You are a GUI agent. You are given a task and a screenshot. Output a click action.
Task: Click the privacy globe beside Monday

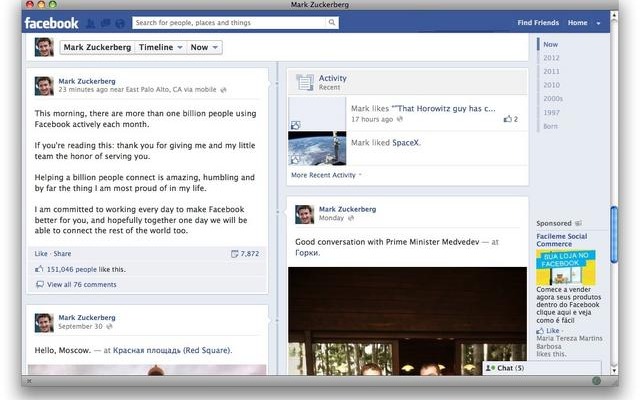click(x=351, y=218)
